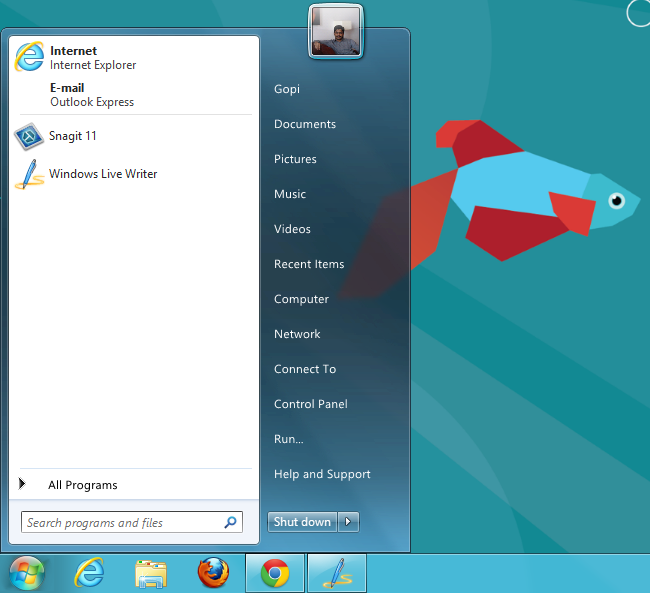Open E-mail Outlook Express entry

(91, 95)
